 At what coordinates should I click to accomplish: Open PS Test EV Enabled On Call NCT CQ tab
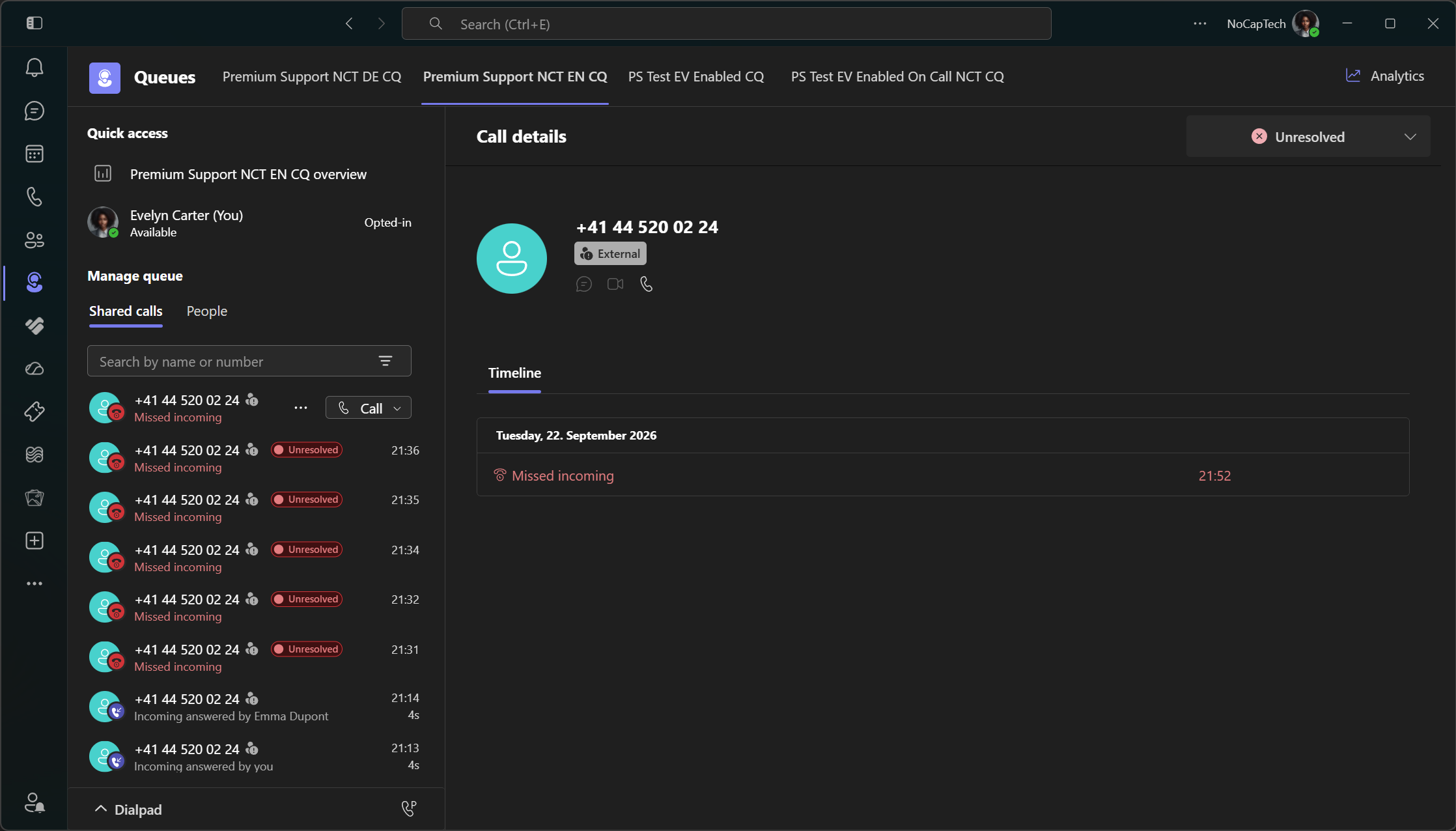click(x=897, y=77)
